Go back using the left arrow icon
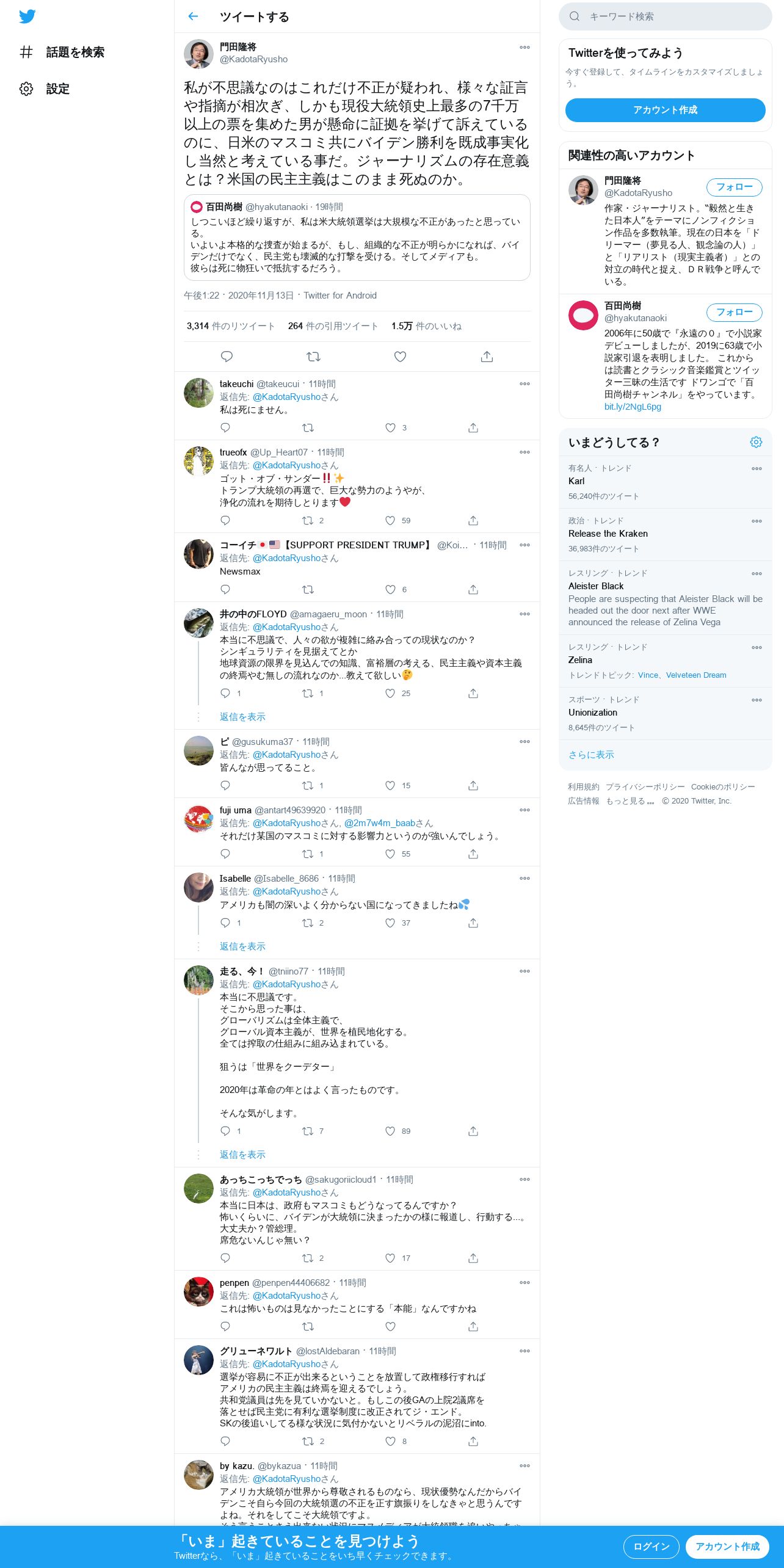 pyautogui.click(x=193, y=16)
